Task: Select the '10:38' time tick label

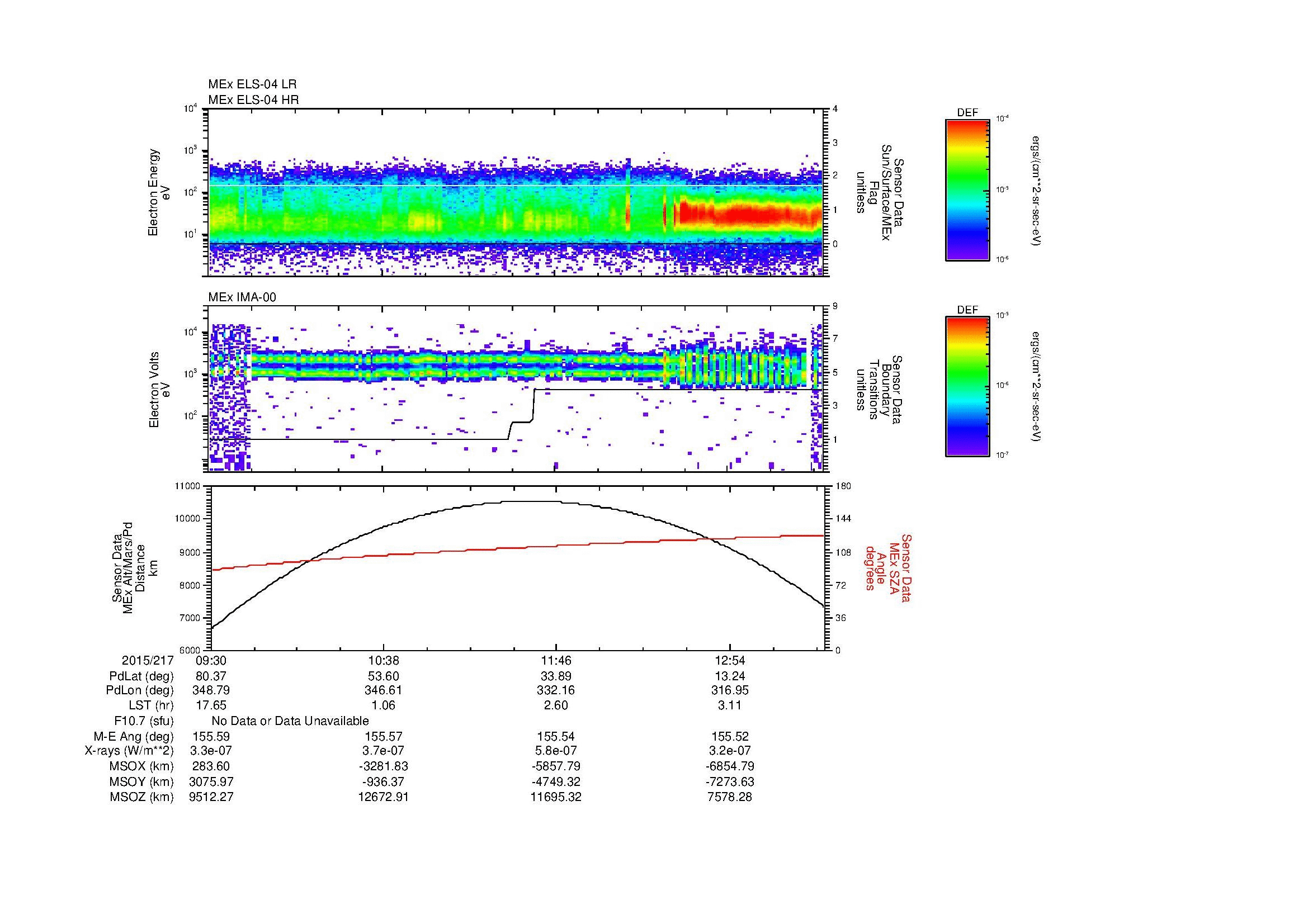Action: (384, 661)
